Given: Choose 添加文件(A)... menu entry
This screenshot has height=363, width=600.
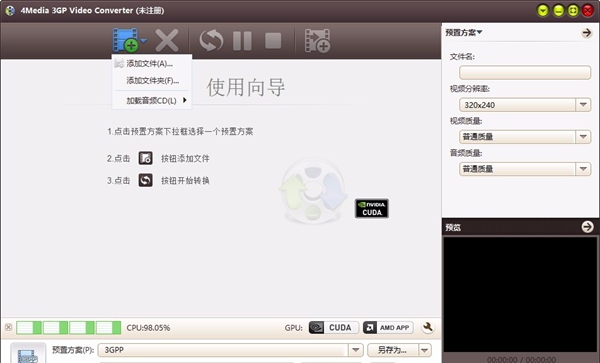Looking at the screenshot, I should coord(152,63).
